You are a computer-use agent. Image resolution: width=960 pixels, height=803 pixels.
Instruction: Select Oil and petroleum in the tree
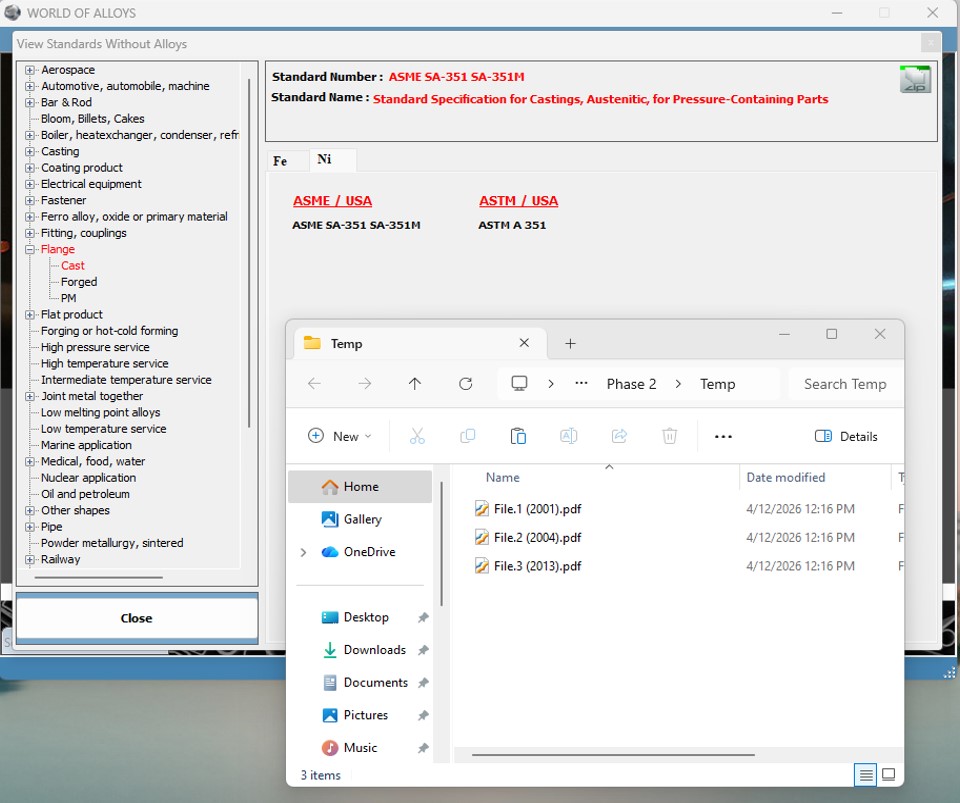(85, 494)
